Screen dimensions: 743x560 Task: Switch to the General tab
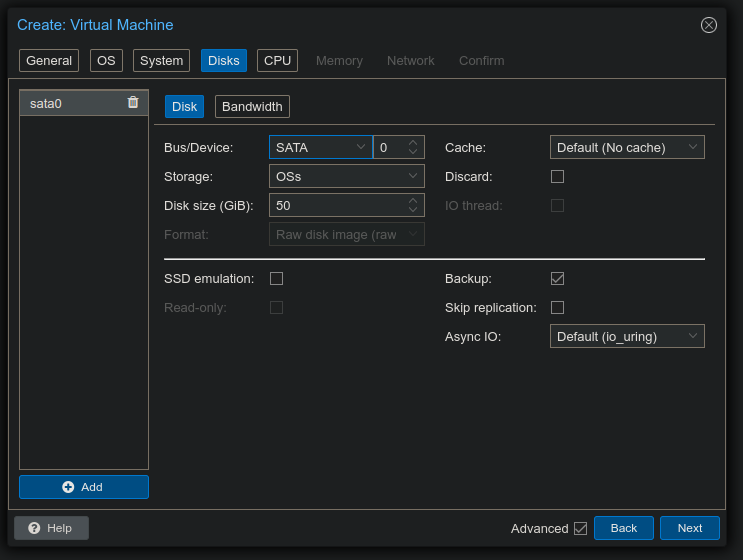(49, 60)
